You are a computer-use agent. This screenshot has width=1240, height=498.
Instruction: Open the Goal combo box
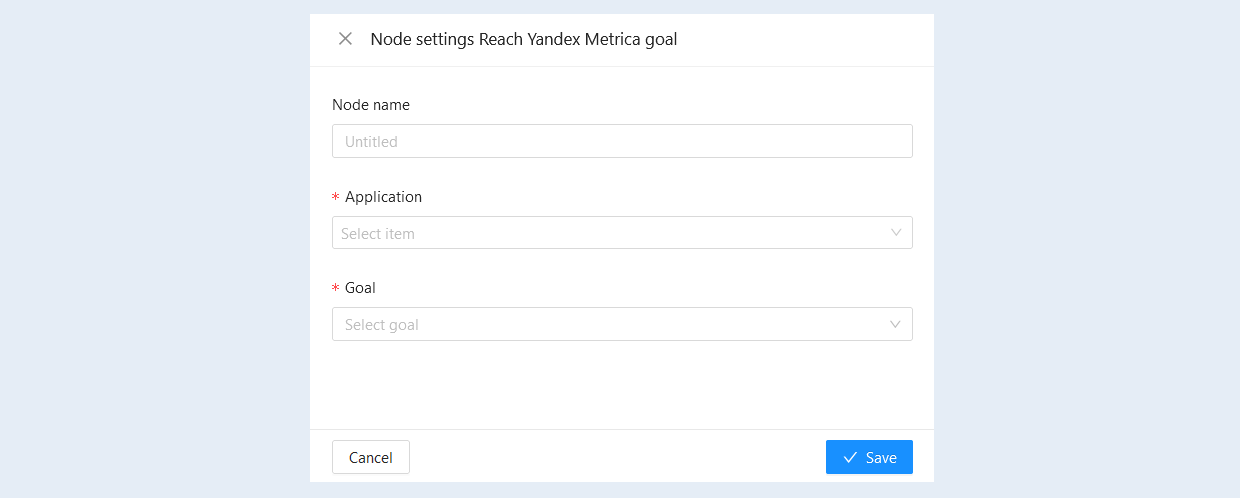tap(622, 324)
